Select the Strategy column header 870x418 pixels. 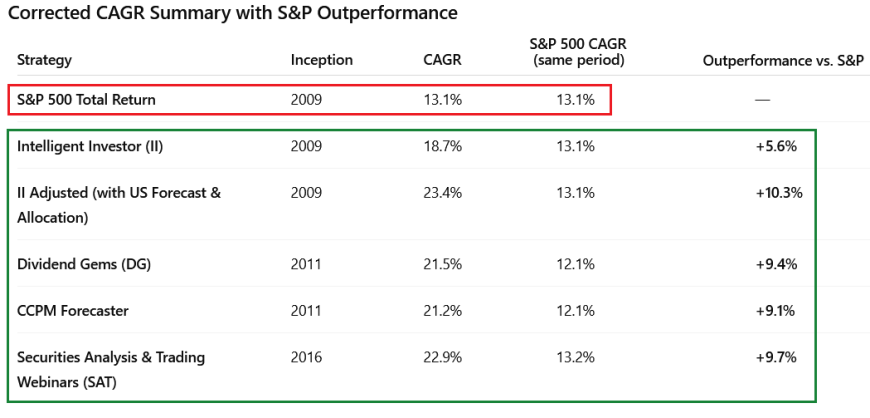tap(45, 60)
